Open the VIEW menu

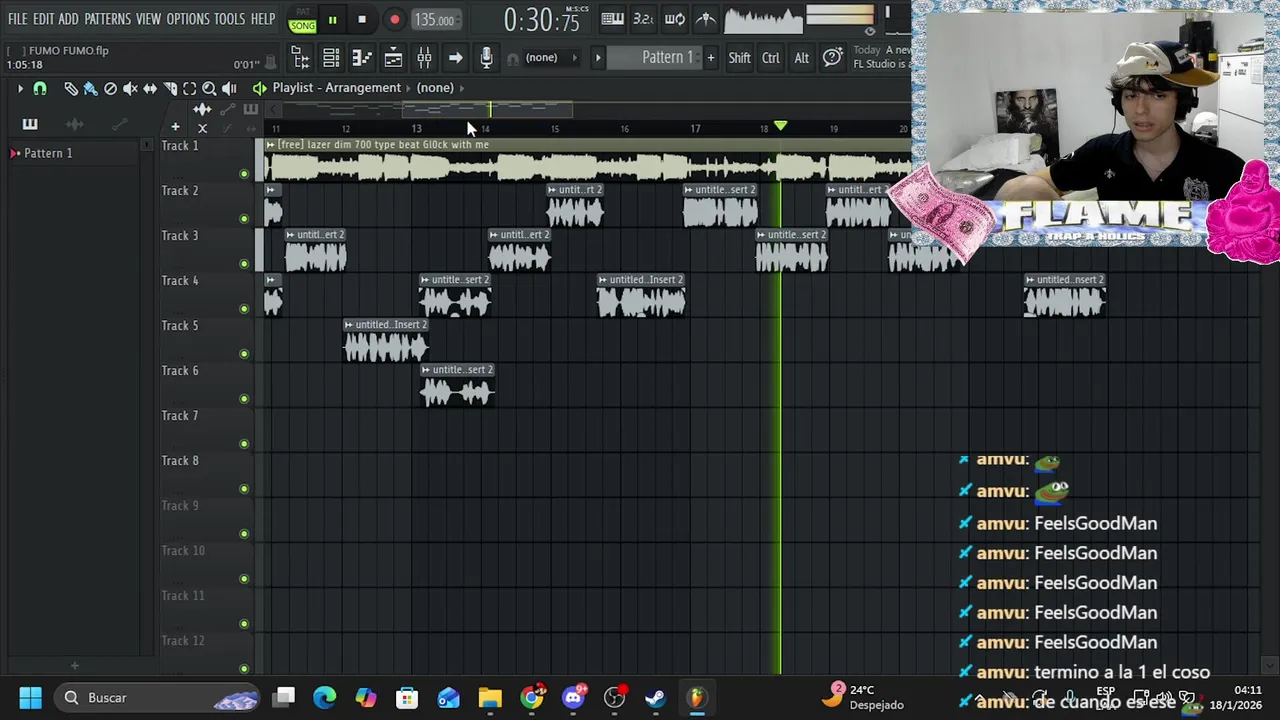point(148,19)
